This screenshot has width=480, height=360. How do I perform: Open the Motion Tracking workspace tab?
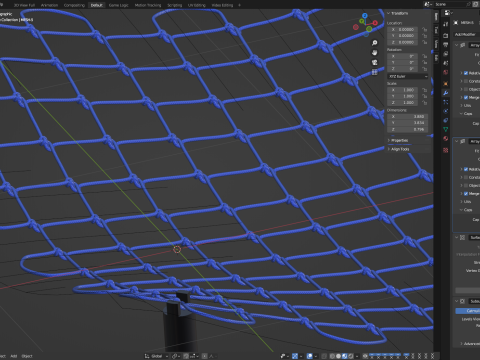(148, 5)
